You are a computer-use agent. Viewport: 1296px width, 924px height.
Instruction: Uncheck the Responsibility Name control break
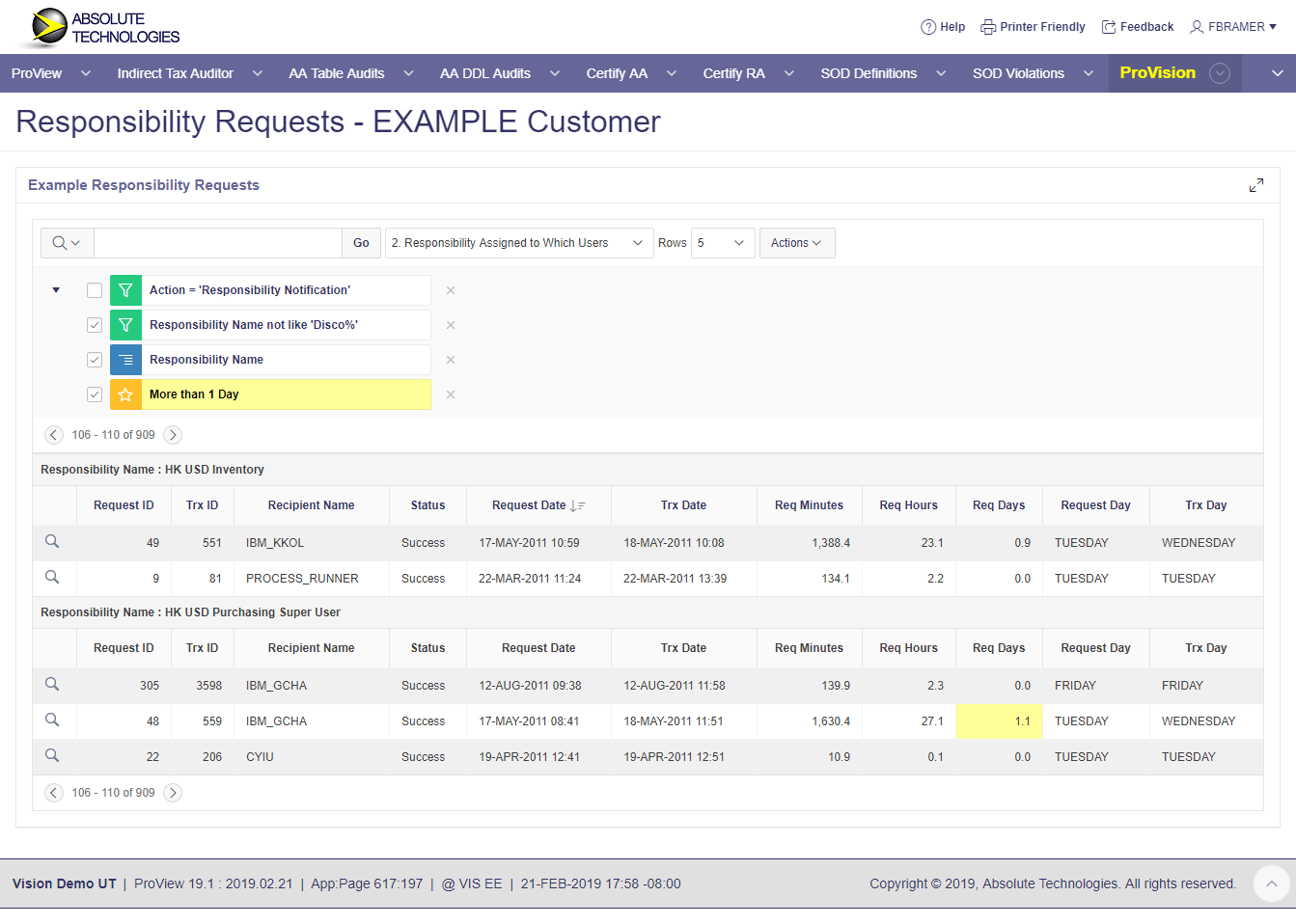coord(94,359)
